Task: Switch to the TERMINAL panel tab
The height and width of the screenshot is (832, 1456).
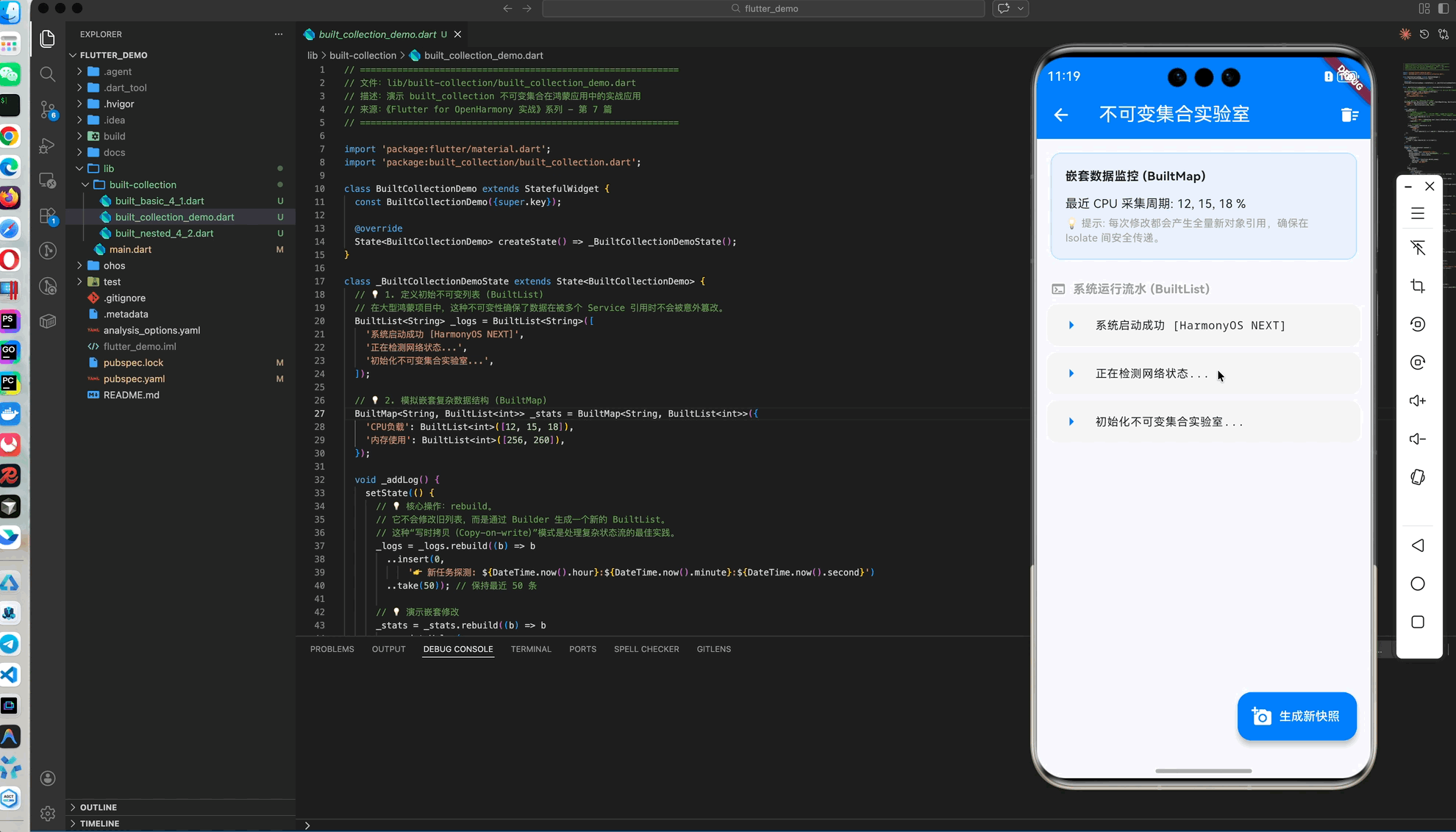Action: [x=530, y=649]
